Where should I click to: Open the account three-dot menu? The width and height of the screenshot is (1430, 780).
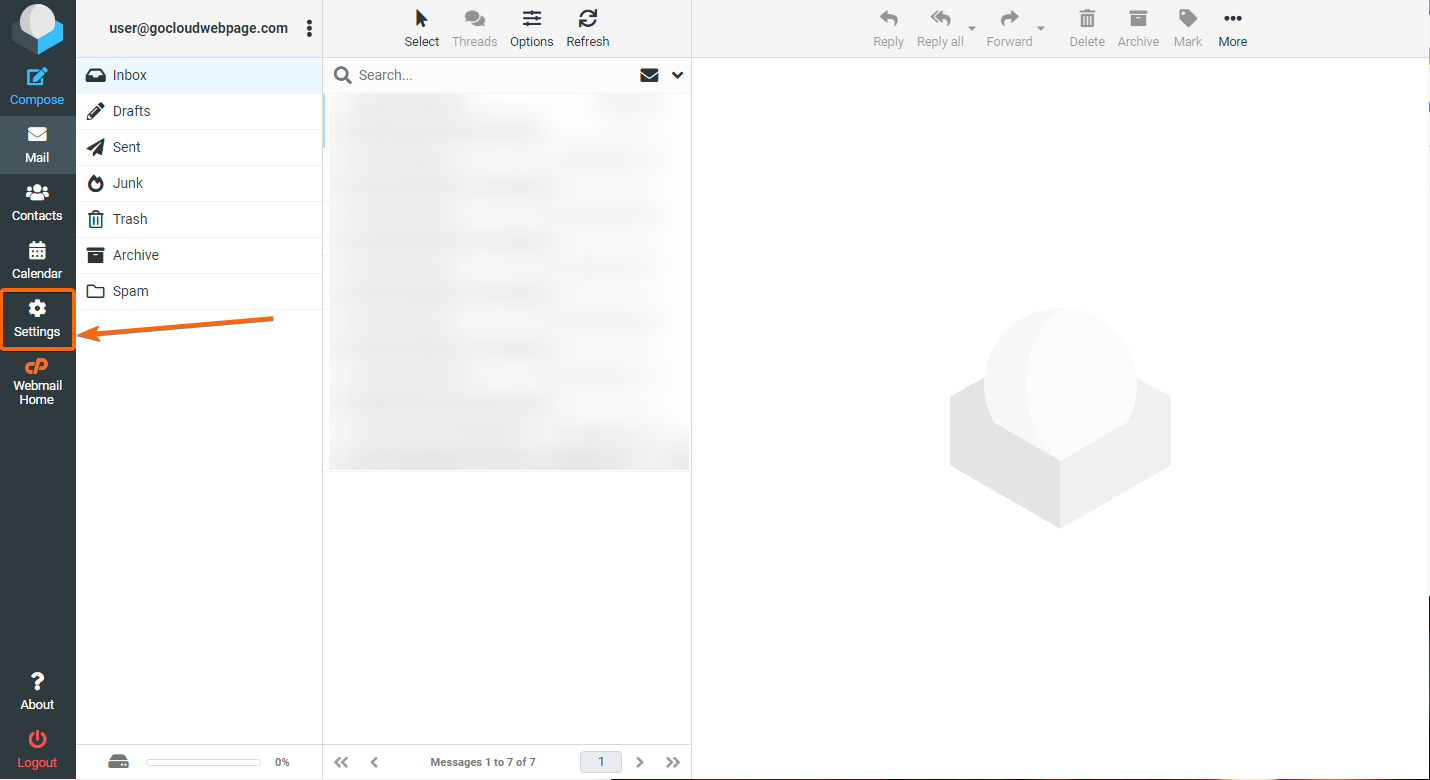309,29
